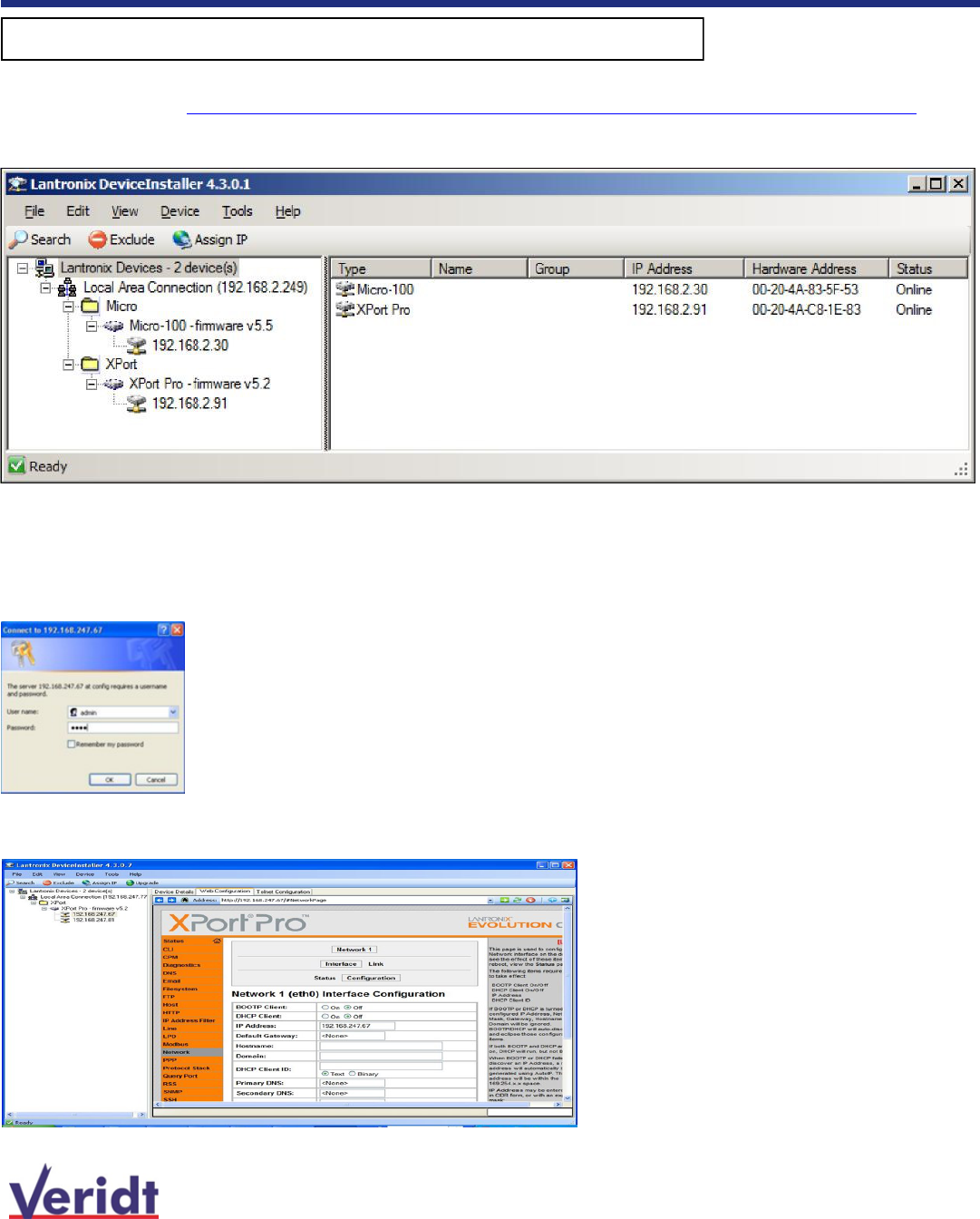Viewport: 980px width, 1219px height.
Task: Click Hostname input field on XPort Pro page
Action: click(x=381, y=1046)
